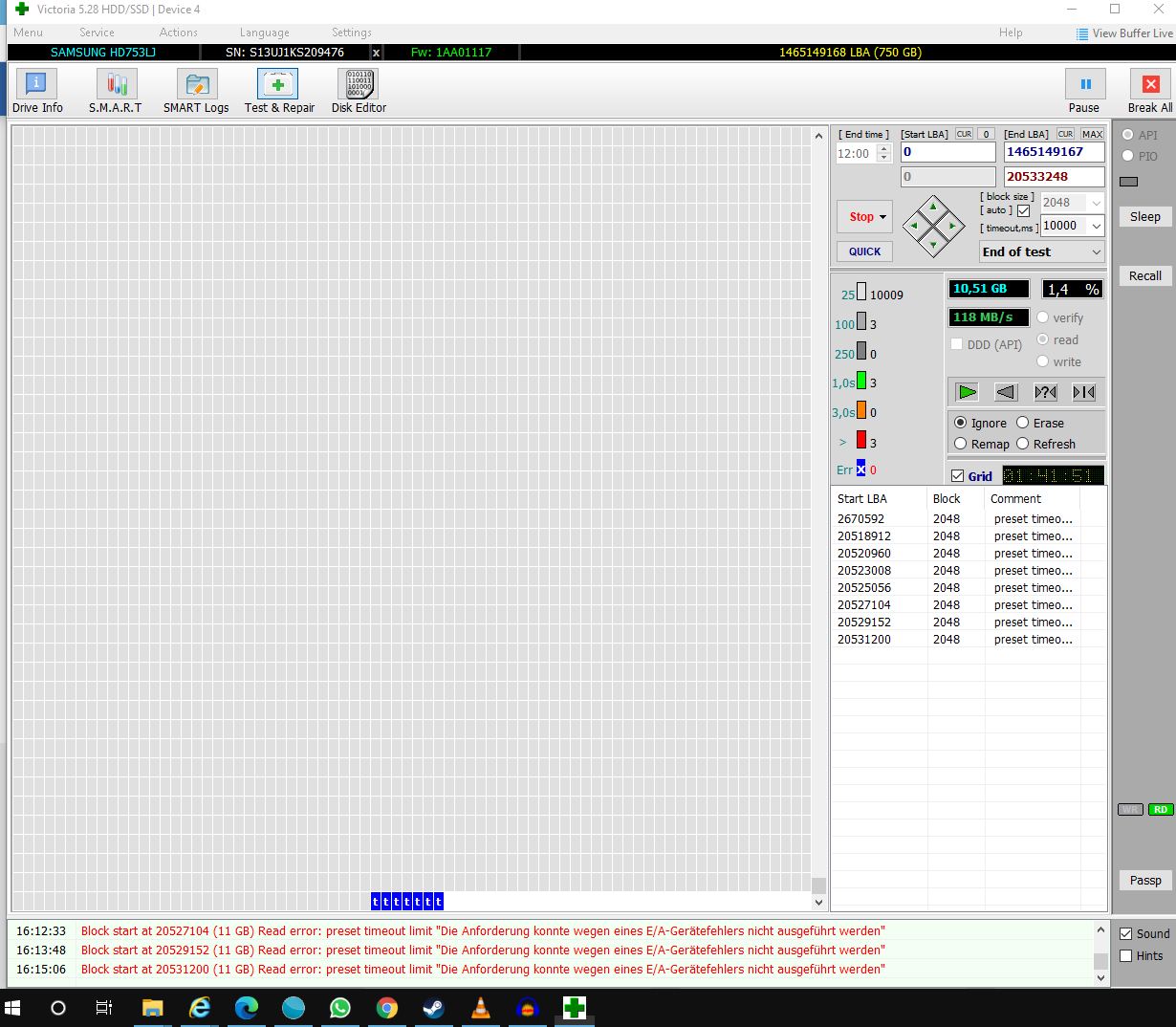Click the log panel down scroll arrow
This screenshot has width=1176, height=1027.
click(x=1100, y=977)
